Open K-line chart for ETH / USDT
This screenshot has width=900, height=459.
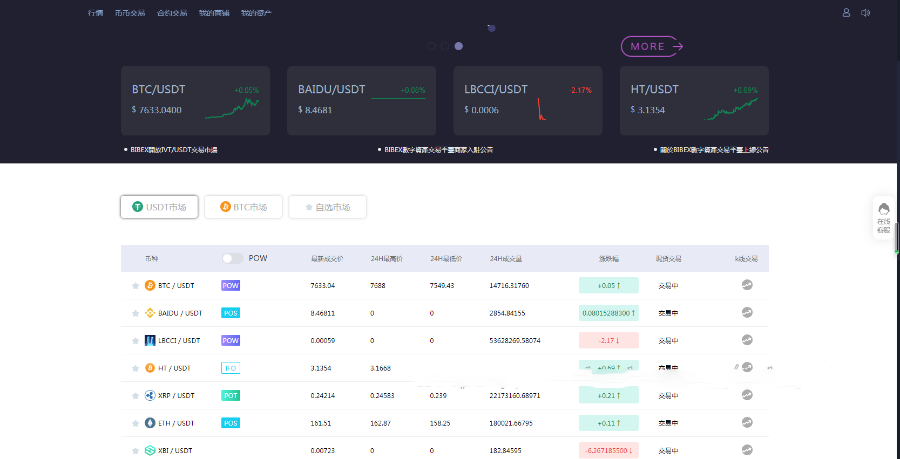pyautogui.click(x=747, y=422)
